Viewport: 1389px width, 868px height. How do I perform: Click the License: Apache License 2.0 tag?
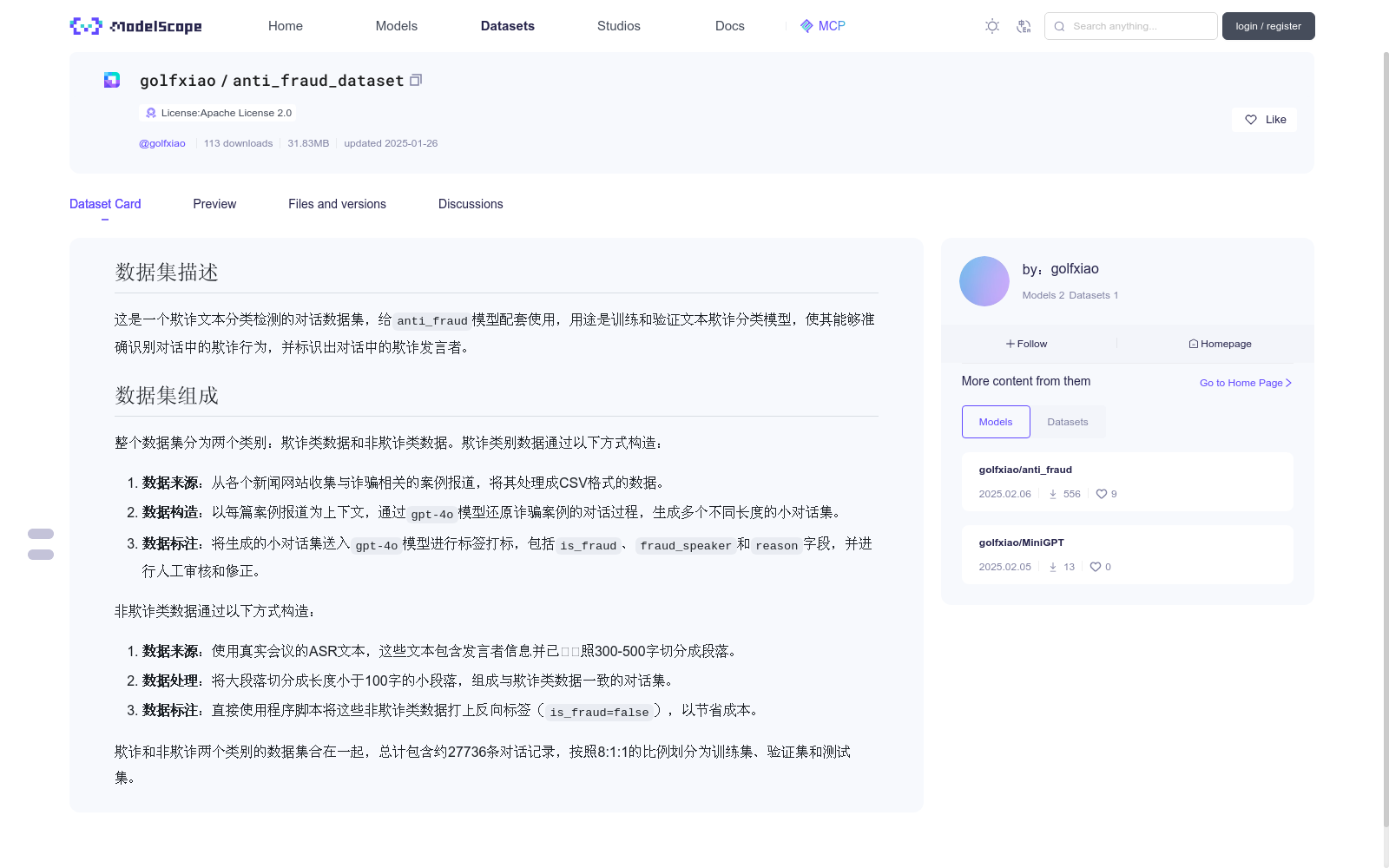(x=218, y=113)
